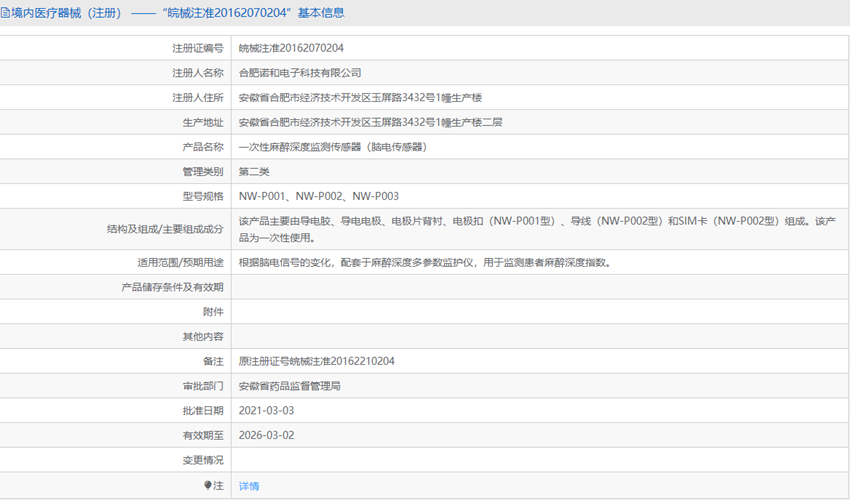Click the bulb icon next to 注
Viewport: 850px width, 502px height.
click(208, 485)
